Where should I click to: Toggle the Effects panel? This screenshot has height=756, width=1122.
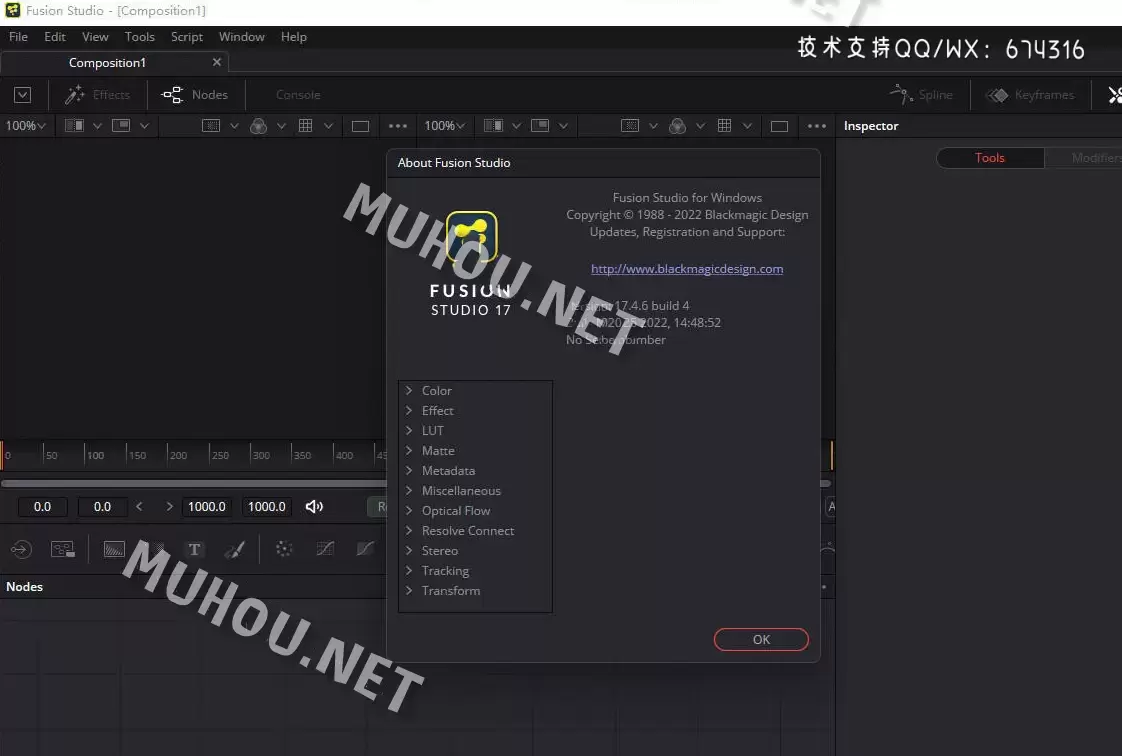[97, 94]
